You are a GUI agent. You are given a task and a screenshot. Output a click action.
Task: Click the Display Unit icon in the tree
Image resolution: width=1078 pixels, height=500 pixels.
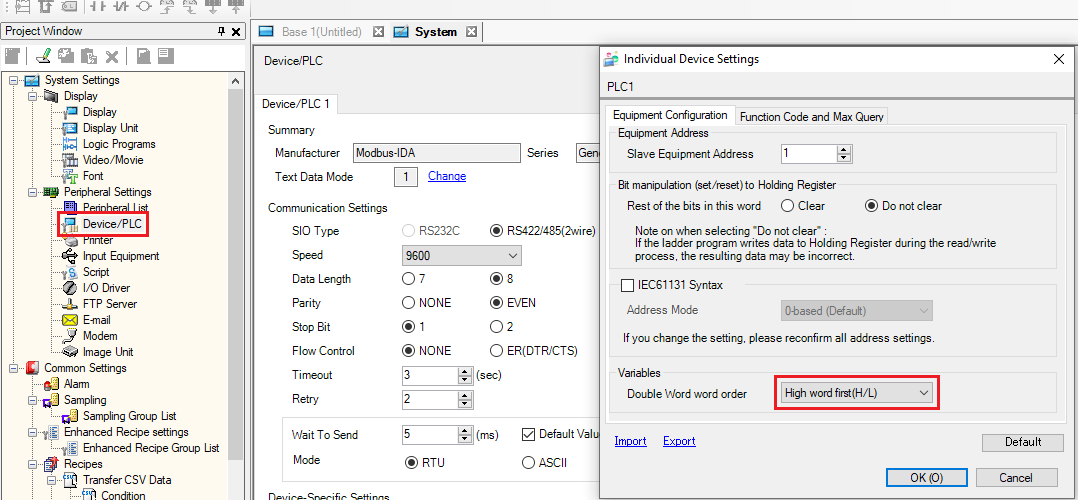[x=70, y=128]
